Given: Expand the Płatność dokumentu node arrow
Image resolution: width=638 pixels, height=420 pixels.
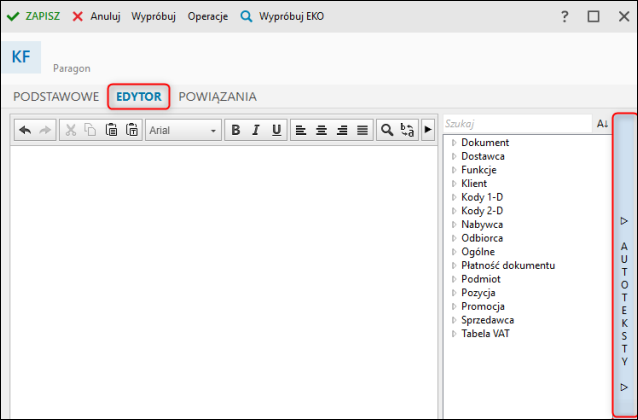Looking at the screenshot, I should coord(454,266).
